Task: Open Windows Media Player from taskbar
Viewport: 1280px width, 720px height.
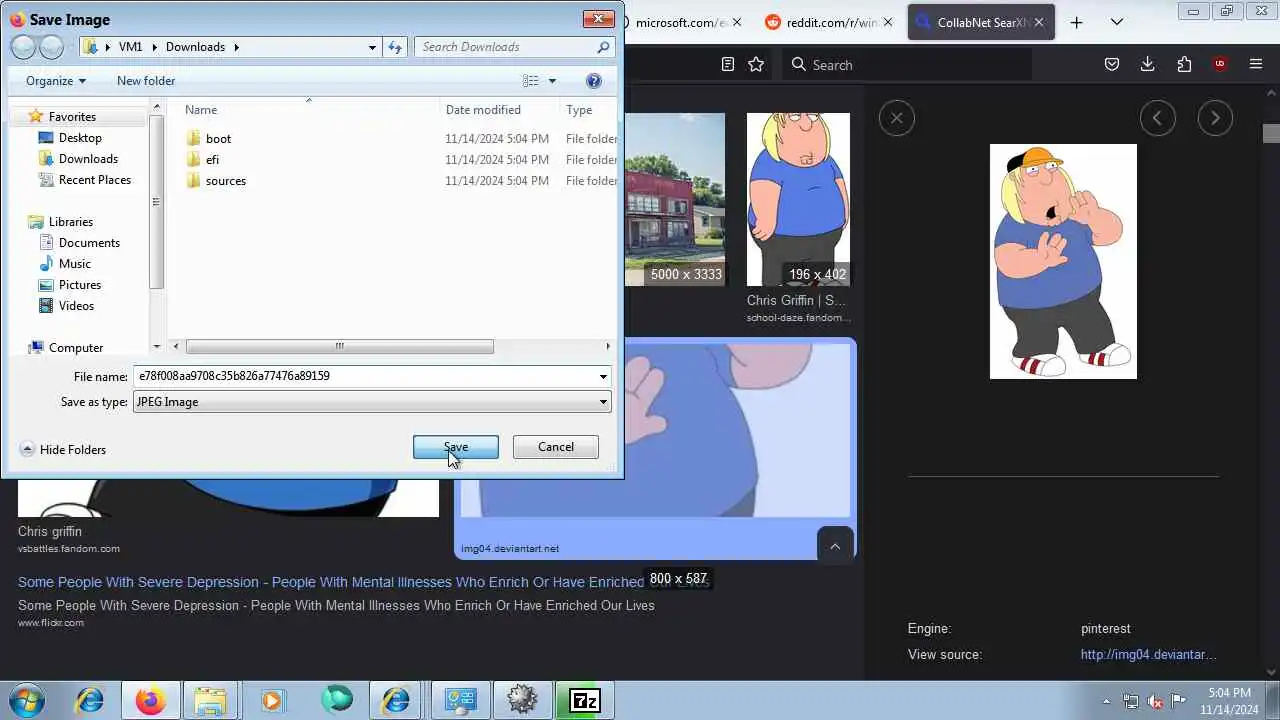Action: (x=272, y=700)
